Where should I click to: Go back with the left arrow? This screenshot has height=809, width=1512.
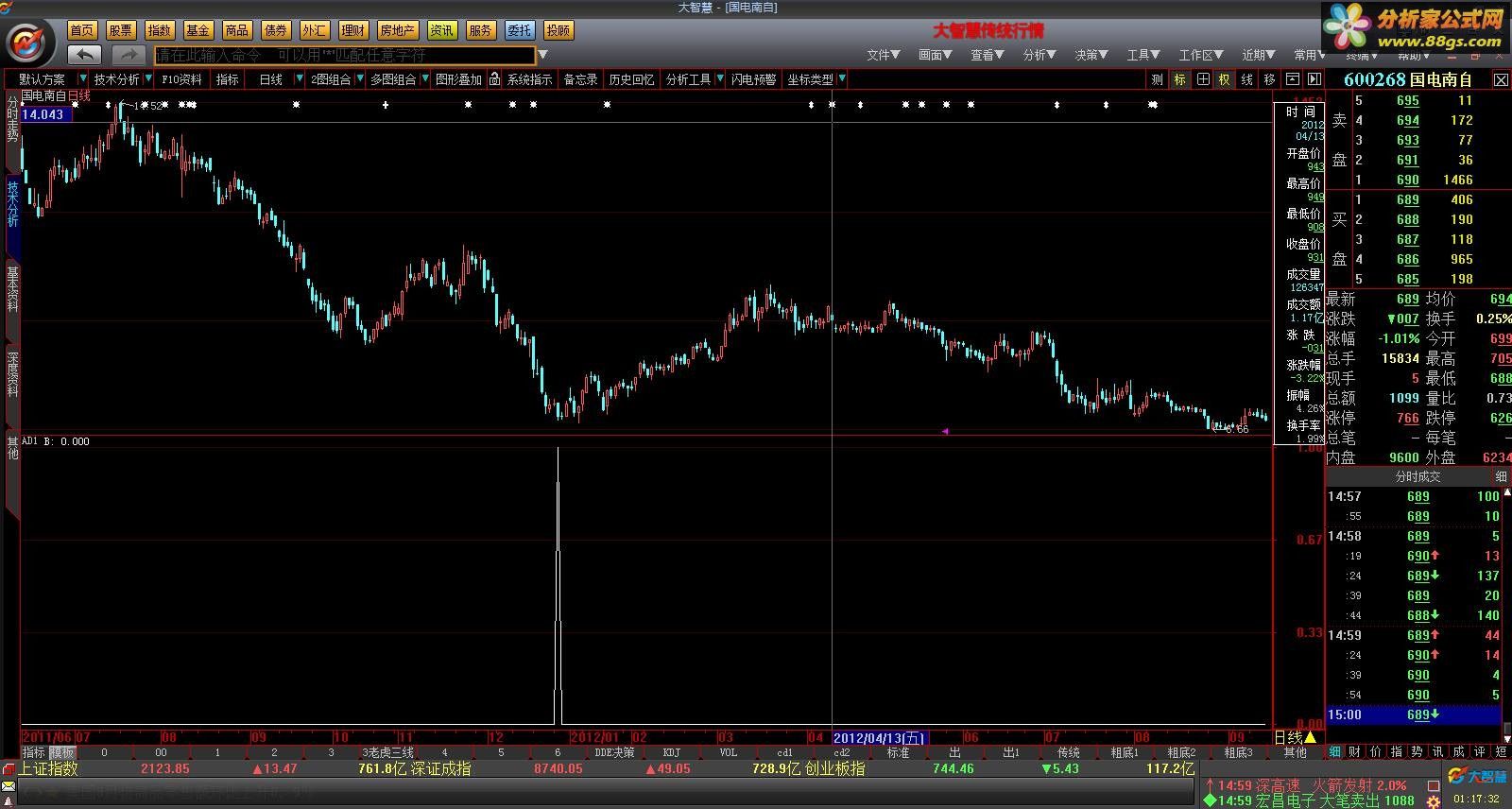[84, 55]
